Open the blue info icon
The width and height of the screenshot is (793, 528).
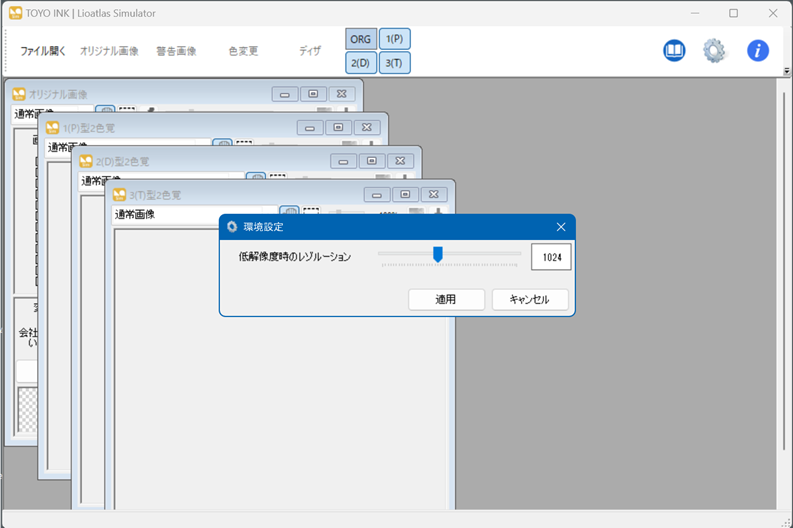758,51
